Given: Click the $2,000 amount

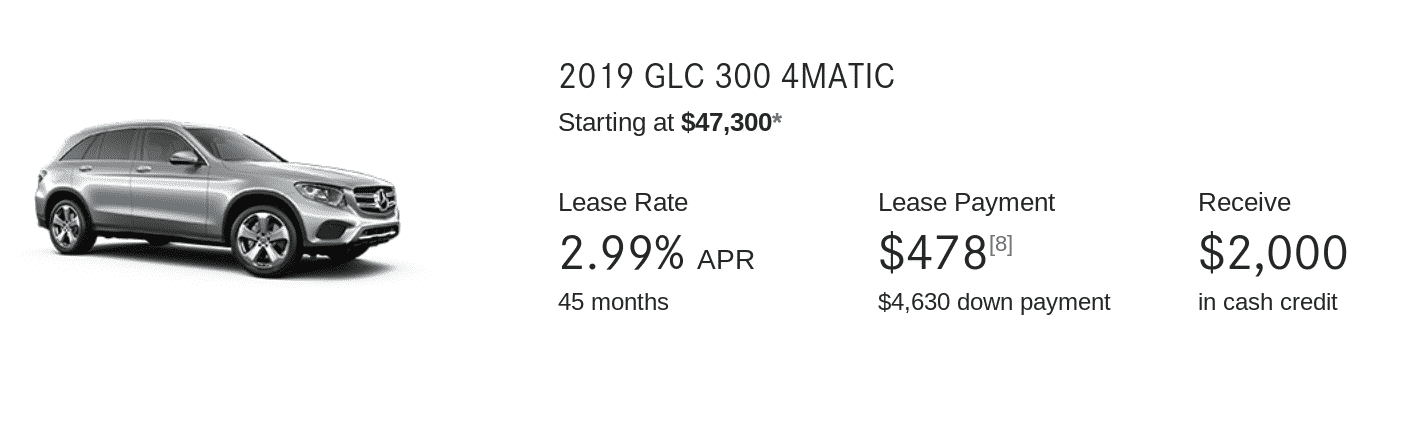Looking at the screenshot, I should point(1273,253).
